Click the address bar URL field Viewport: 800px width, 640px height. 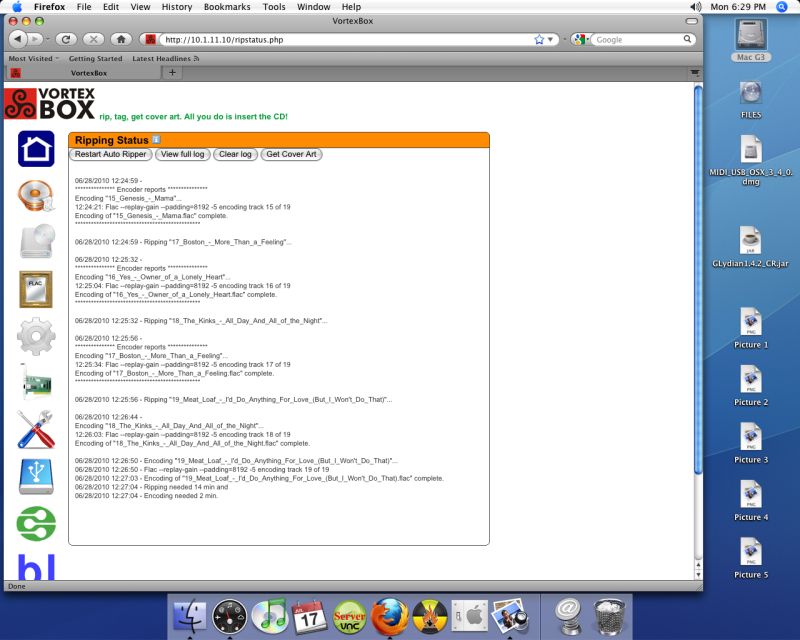[347, 39]
